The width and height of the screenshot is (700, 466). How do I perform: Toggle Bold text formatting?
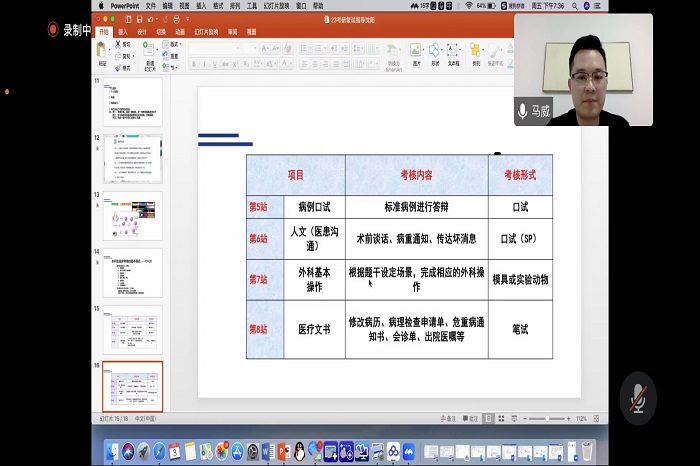193,64
